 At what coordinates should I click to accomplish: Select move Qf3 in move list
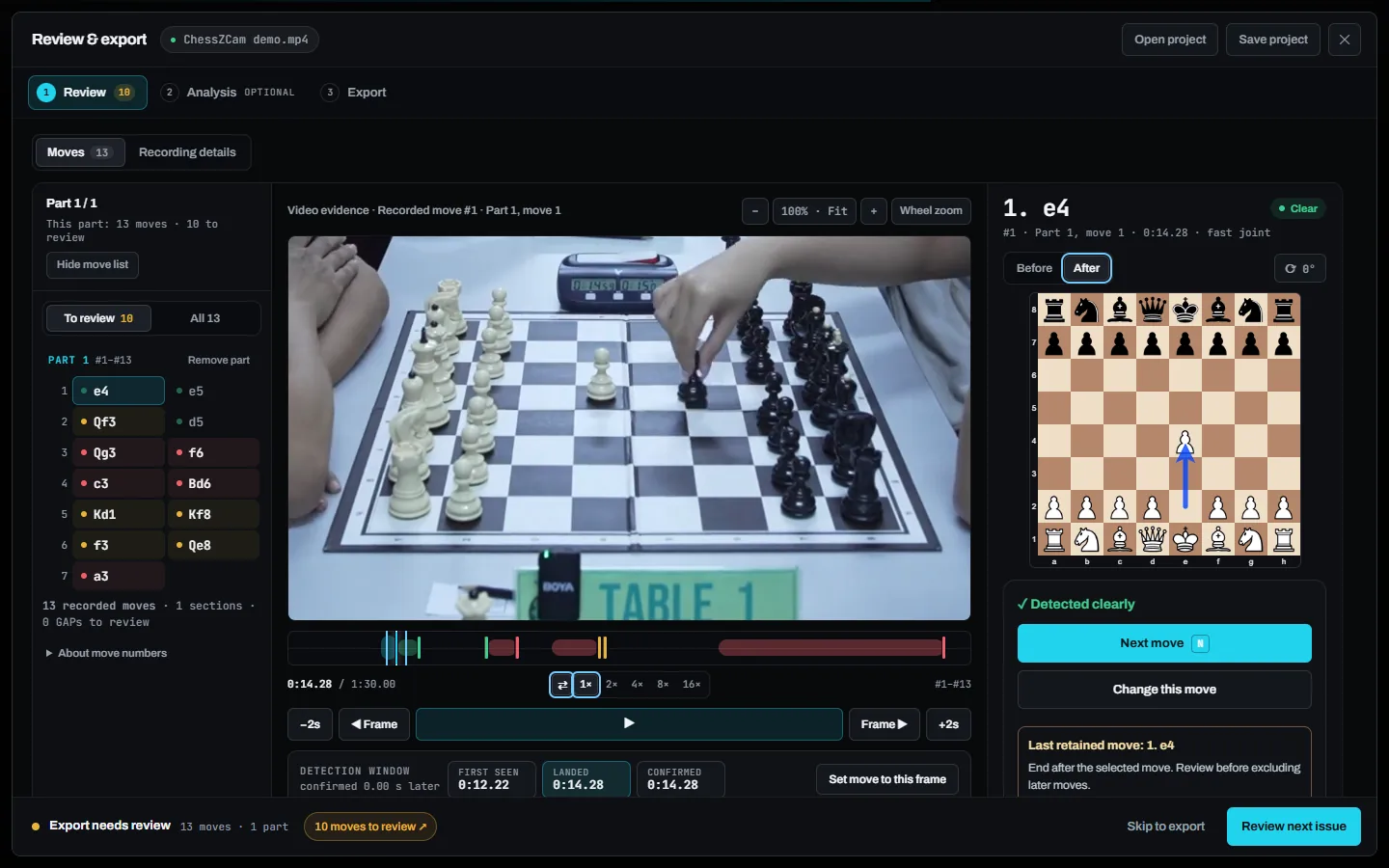[119, 422]
